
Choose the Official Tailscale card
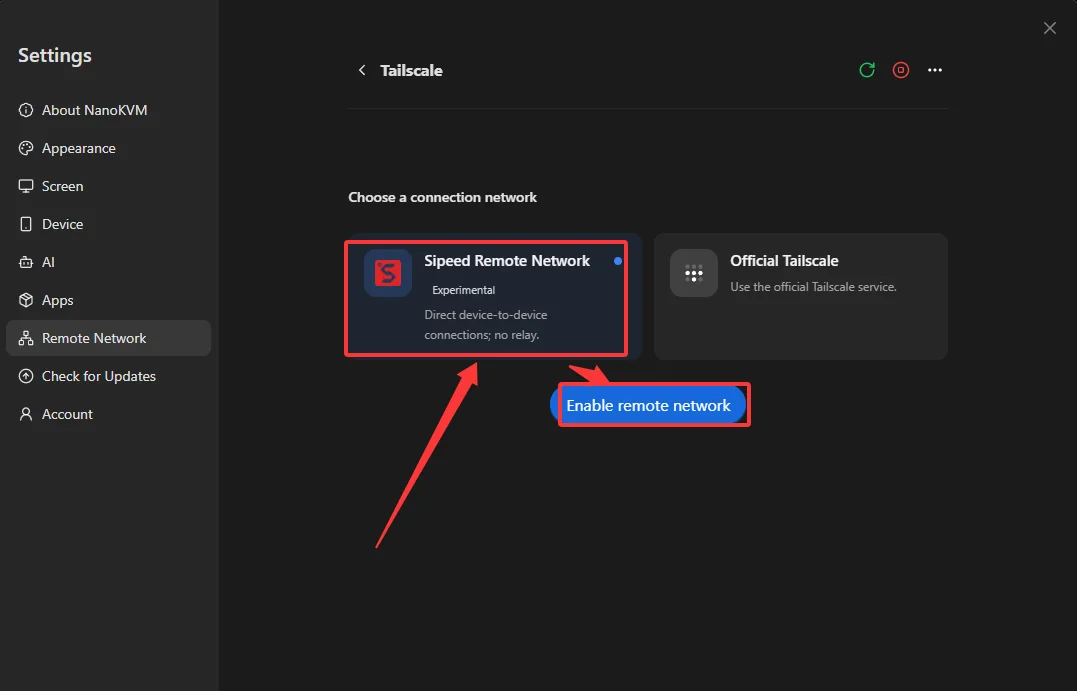point(801,297)
